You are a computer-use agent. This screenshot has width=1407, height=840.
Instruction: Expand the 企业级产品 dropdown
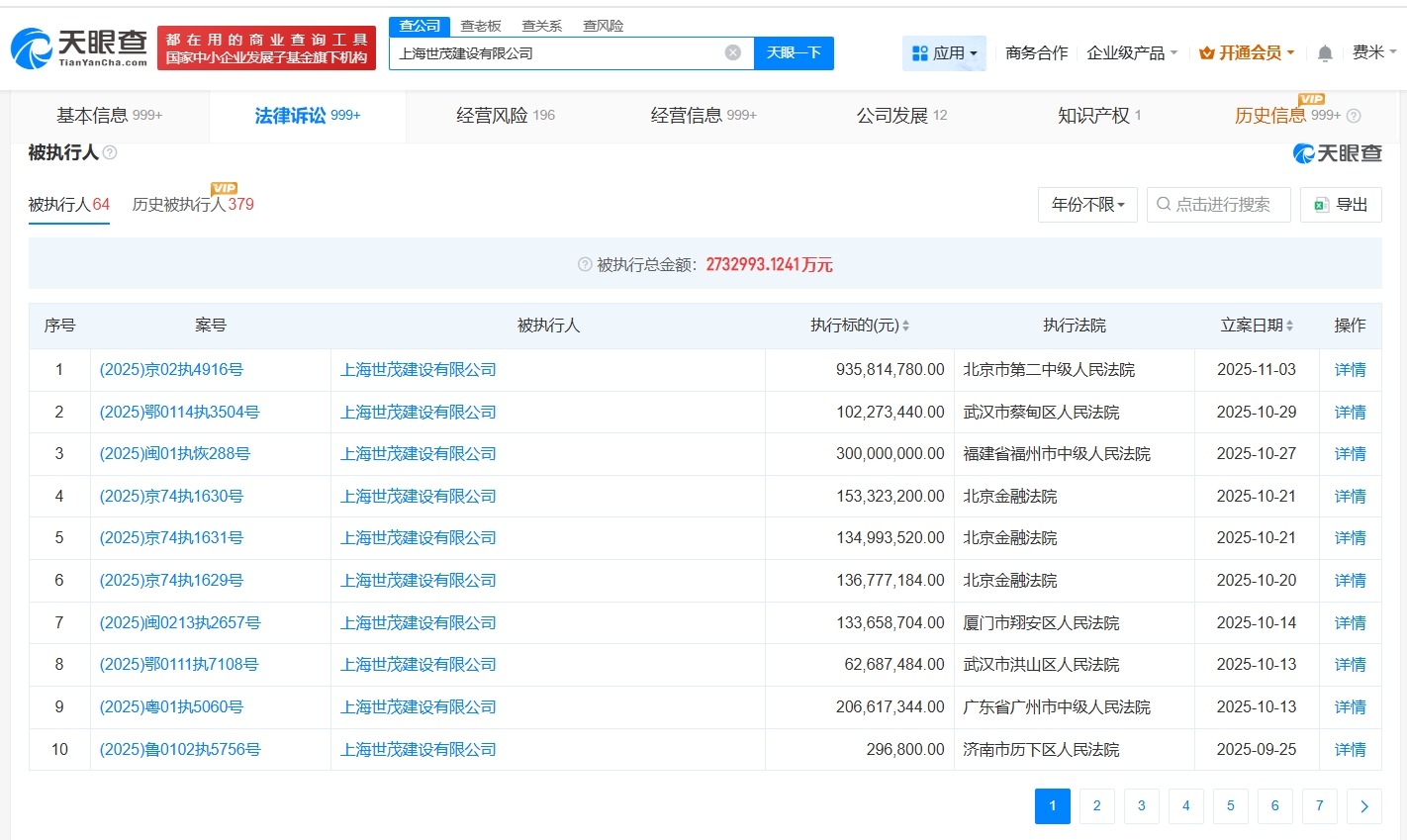pyautogui.click(x=1131, y=52)
